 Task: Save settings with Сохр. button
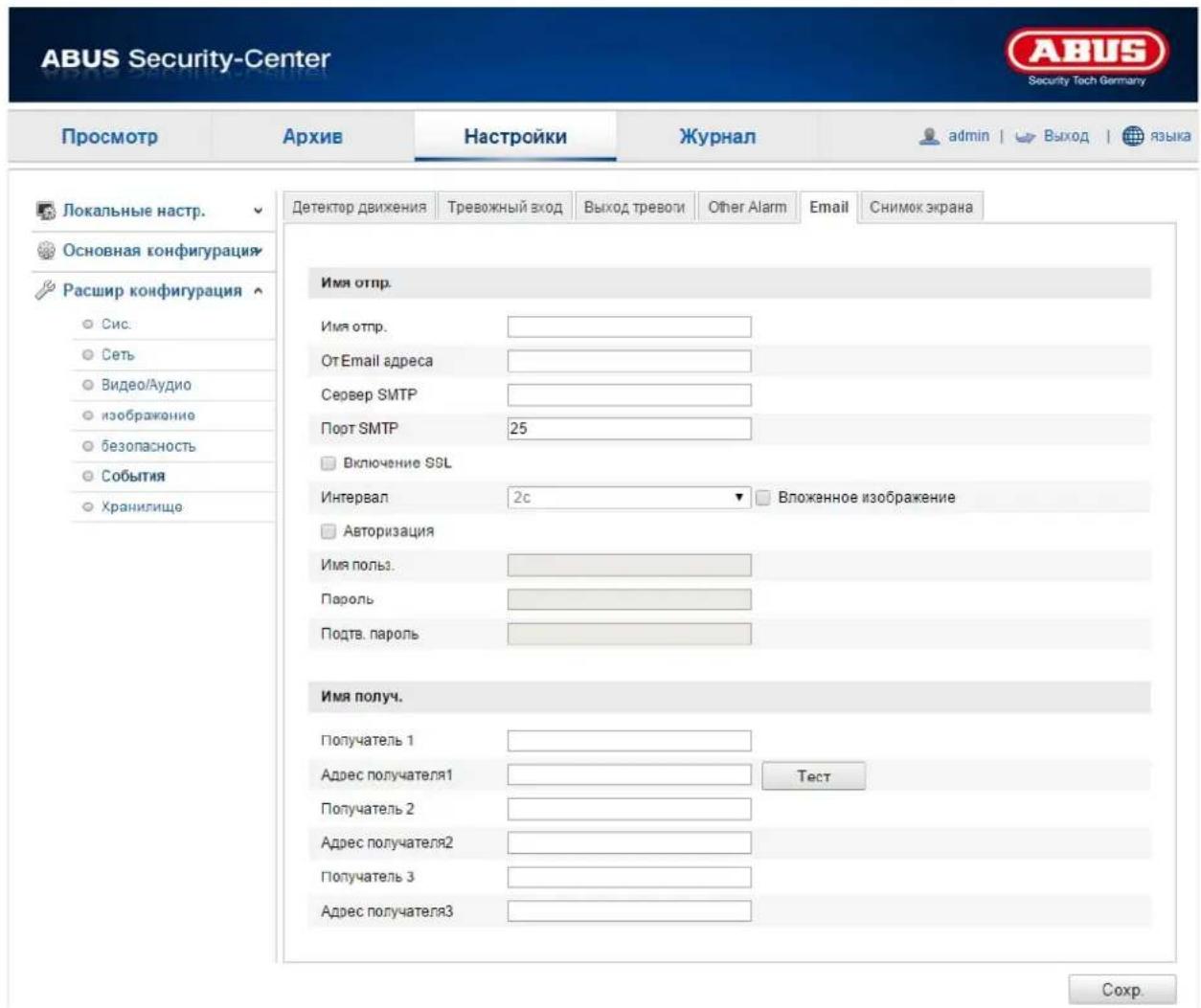[1122, 990]
